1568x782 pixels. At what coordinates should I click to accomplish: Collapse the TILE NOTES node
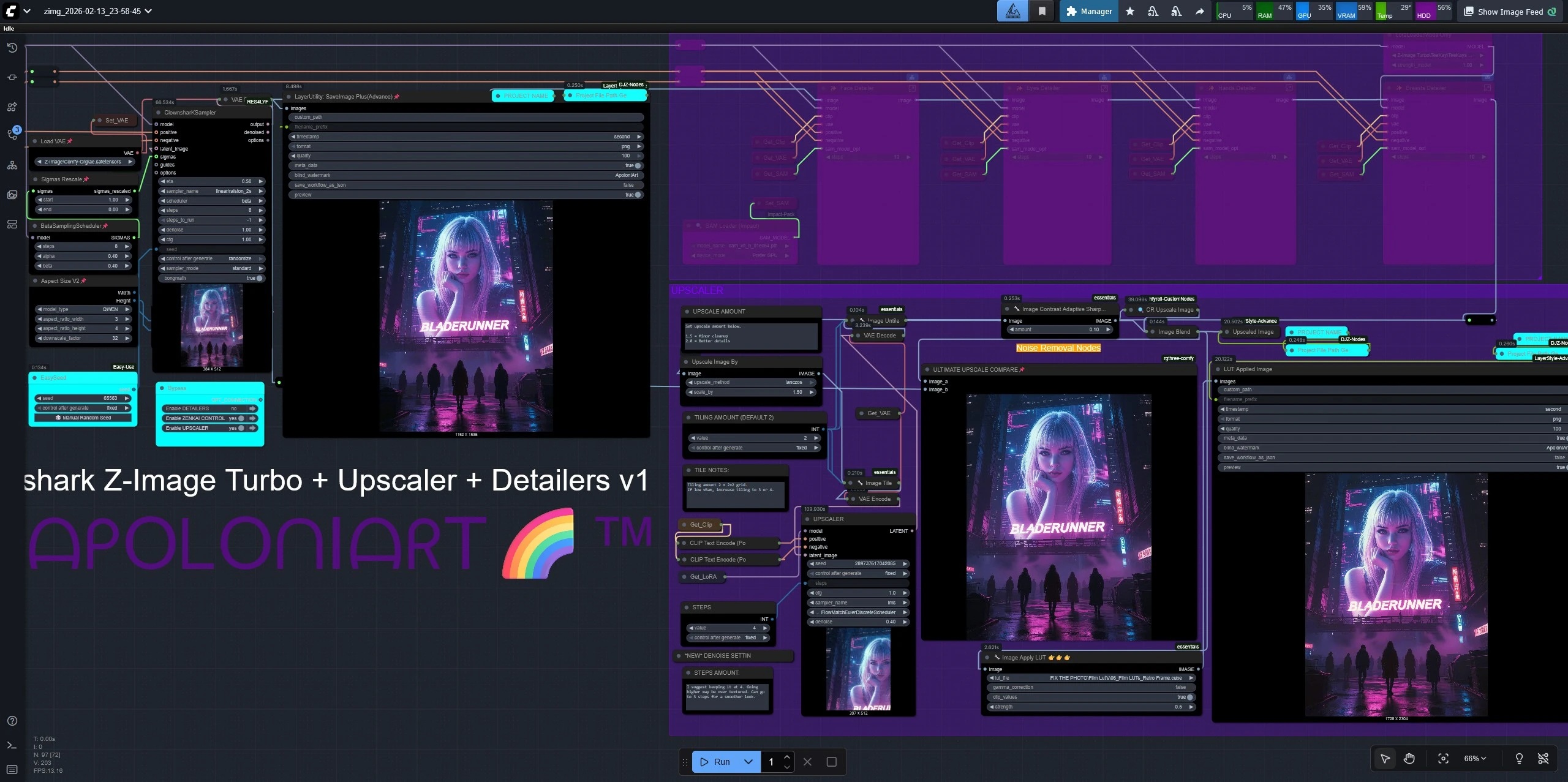(688, 470)
